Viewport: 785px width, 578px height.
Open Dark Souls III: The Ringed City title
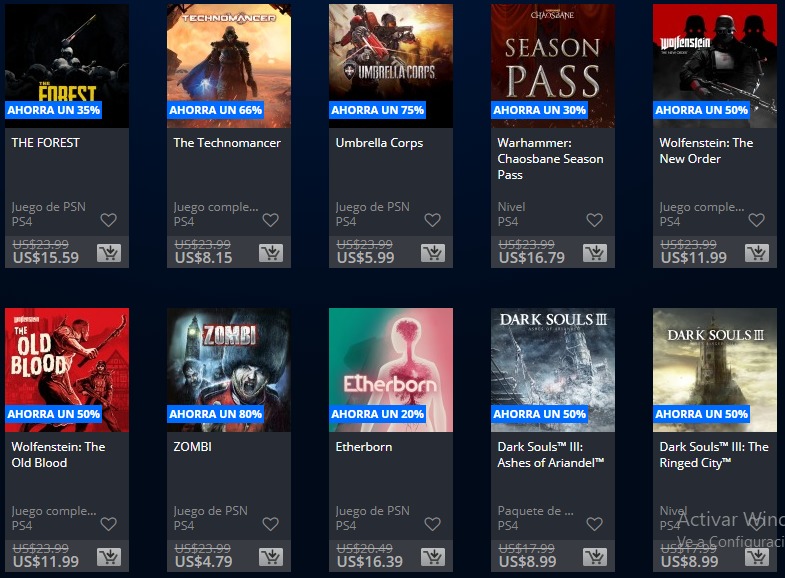(x=714, y=454)
